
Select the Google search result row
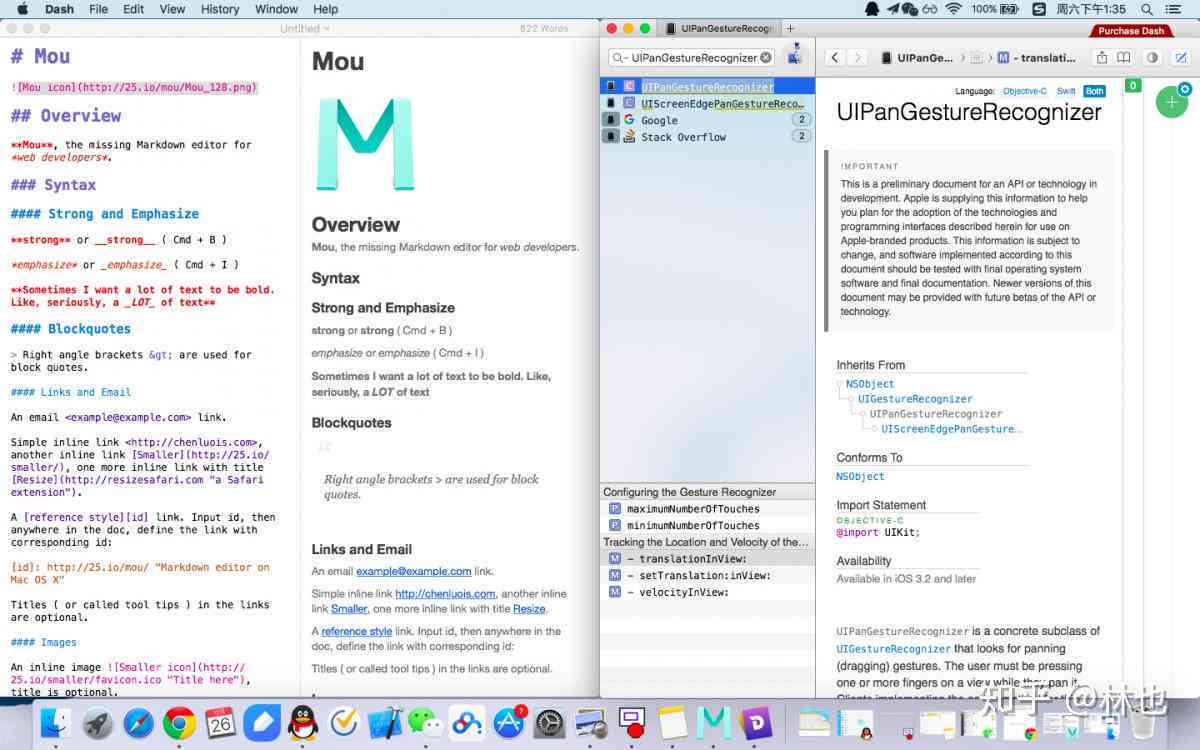click(708, 120)
